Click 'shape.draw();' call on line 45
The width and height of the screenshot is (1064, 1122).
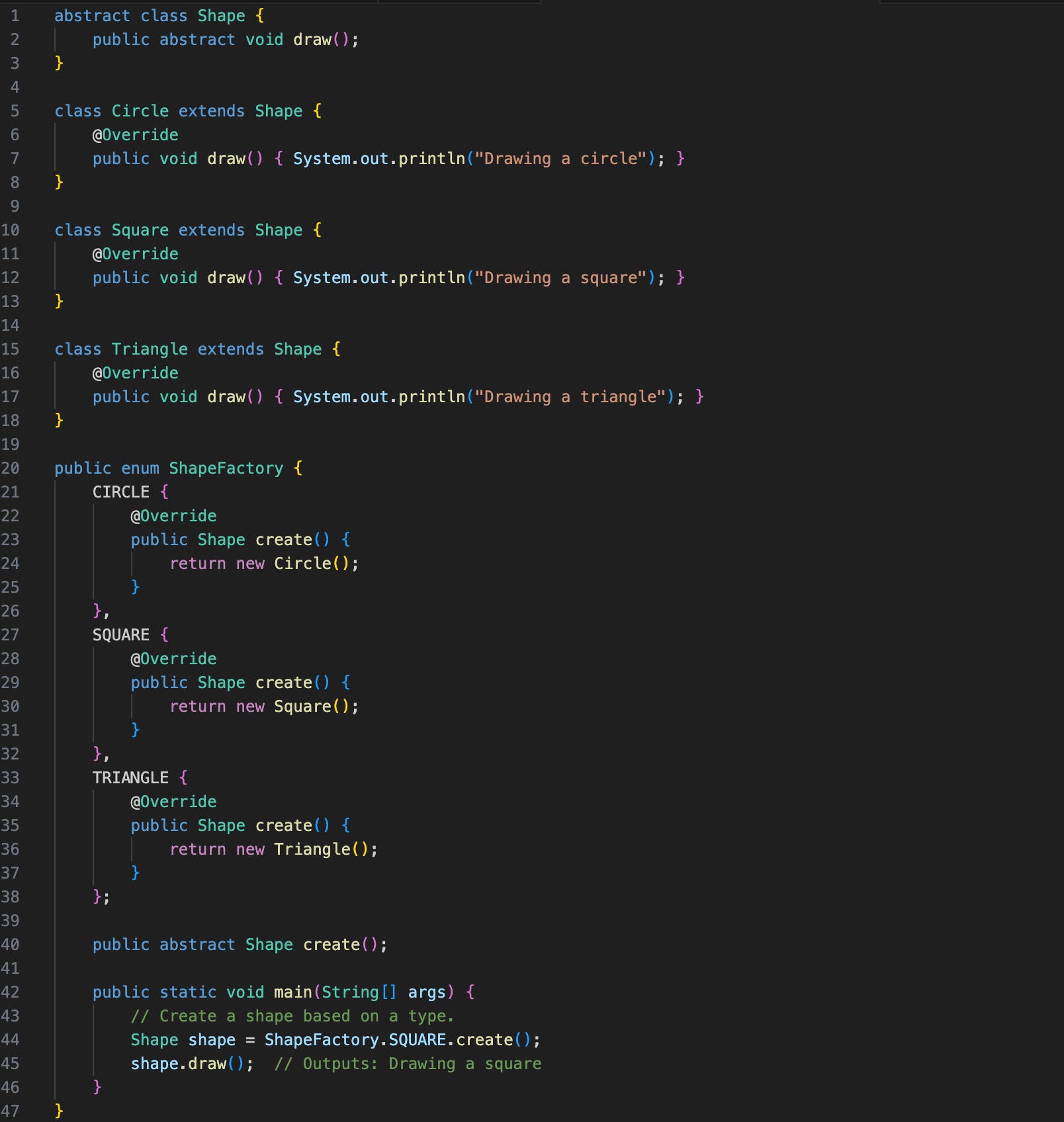pyautogui.click(x=193, y=1064)
